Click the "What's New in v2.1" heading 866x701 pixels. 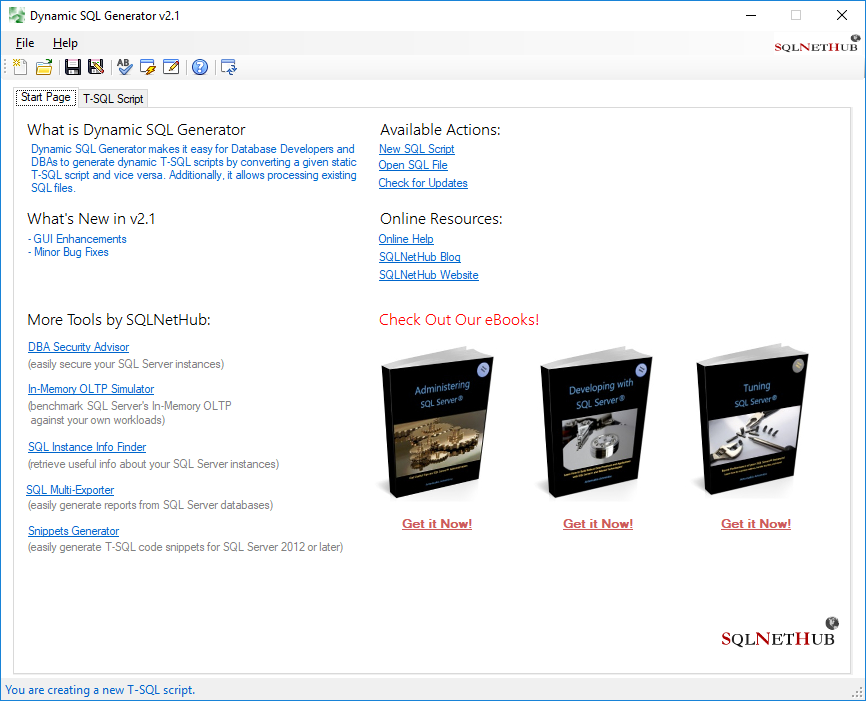tap(91, 219)
